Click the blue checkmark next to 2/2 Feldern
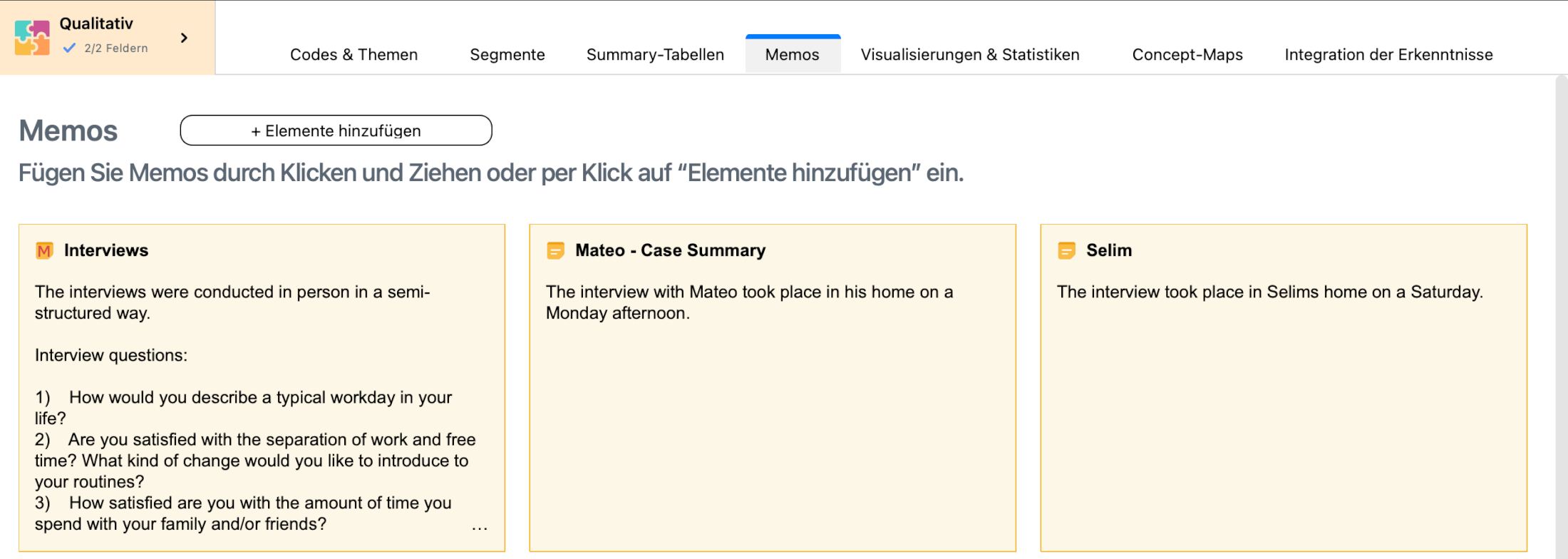 point(69,48)
